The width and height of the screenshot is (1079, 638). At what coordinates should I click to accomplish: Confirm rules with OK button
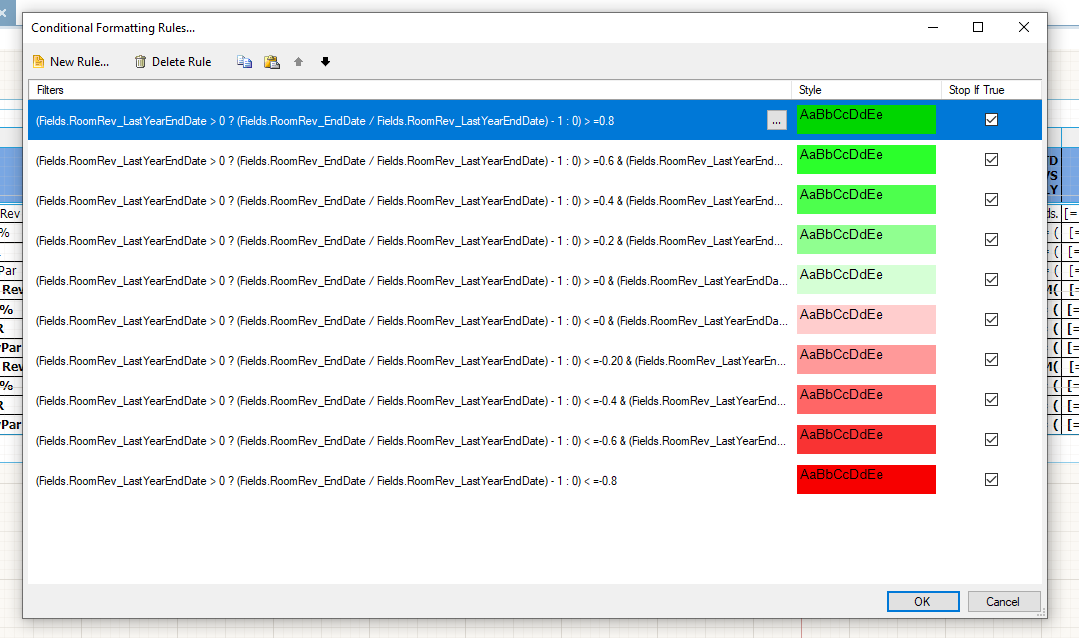click(923, 602)
